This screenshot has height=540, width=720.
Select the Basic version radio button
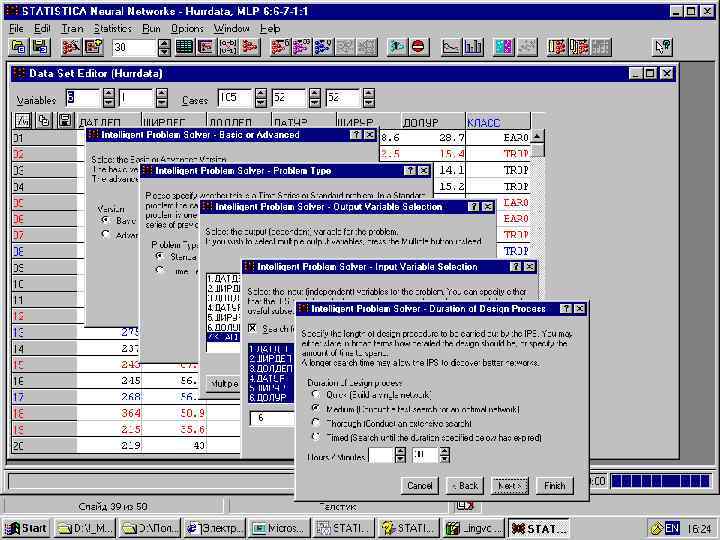pos(105,220)
